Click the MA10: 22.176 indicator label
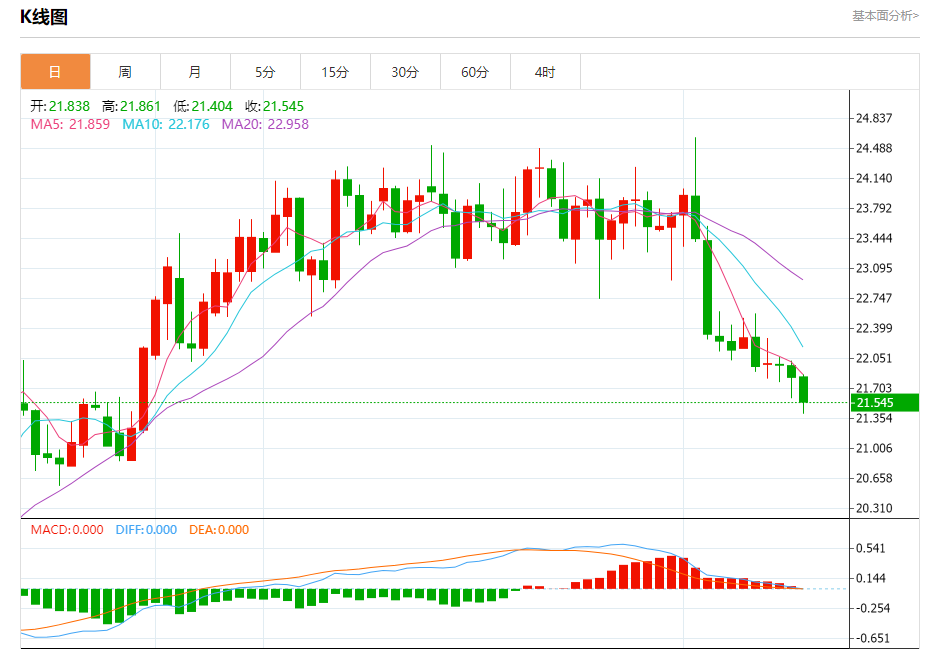The image size is (925, 649). point(166,124)
